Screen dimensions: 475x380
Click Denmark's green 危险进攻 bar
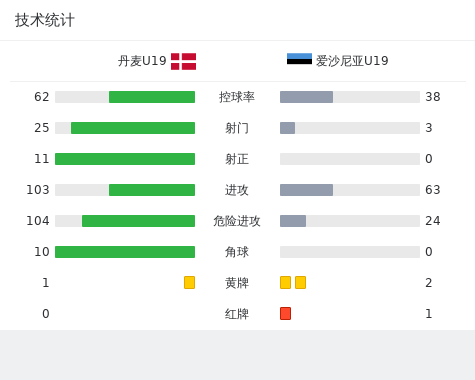138,221
